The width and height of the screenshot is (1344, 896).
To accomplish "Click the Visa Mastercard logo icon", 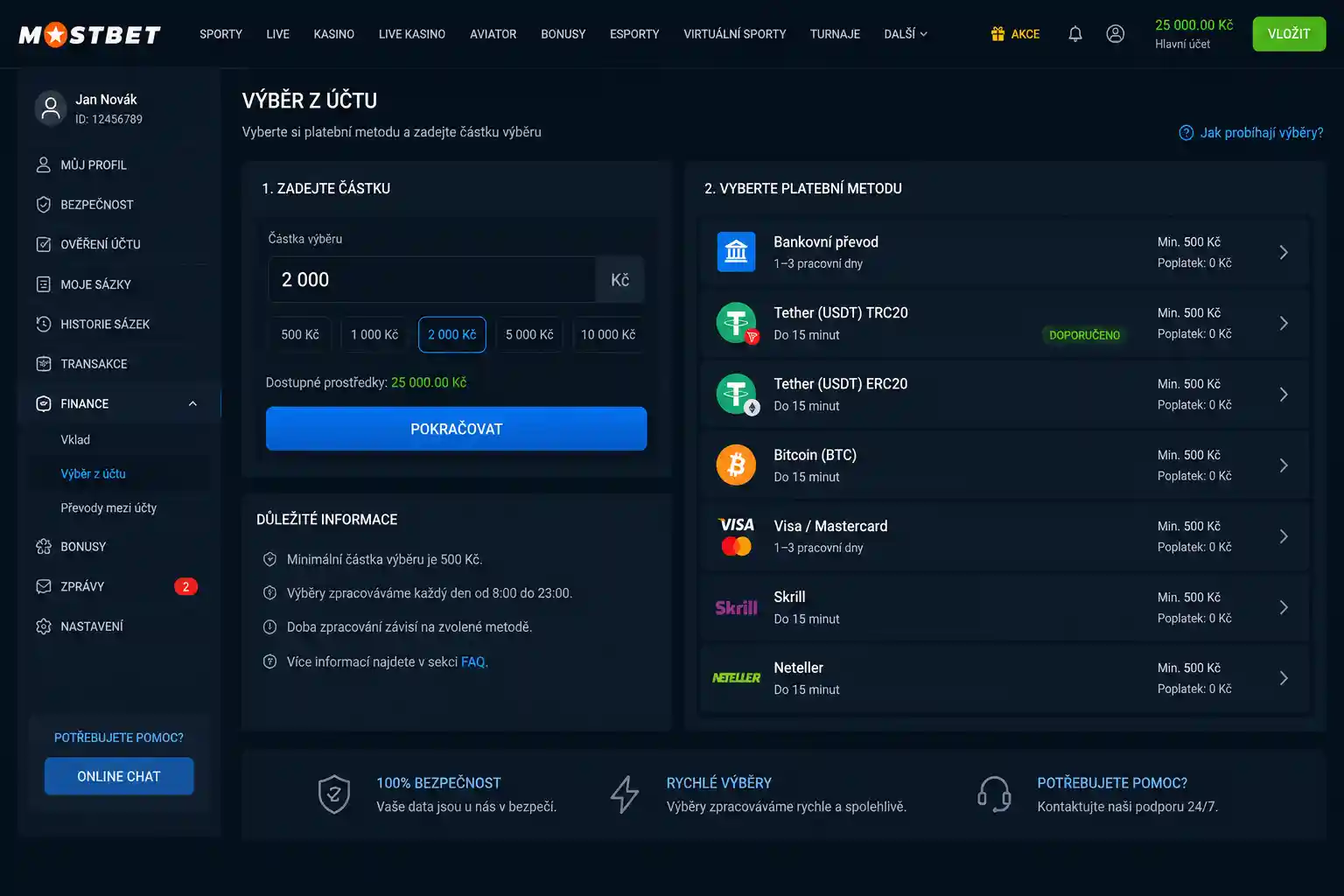I will coord(736,535).
